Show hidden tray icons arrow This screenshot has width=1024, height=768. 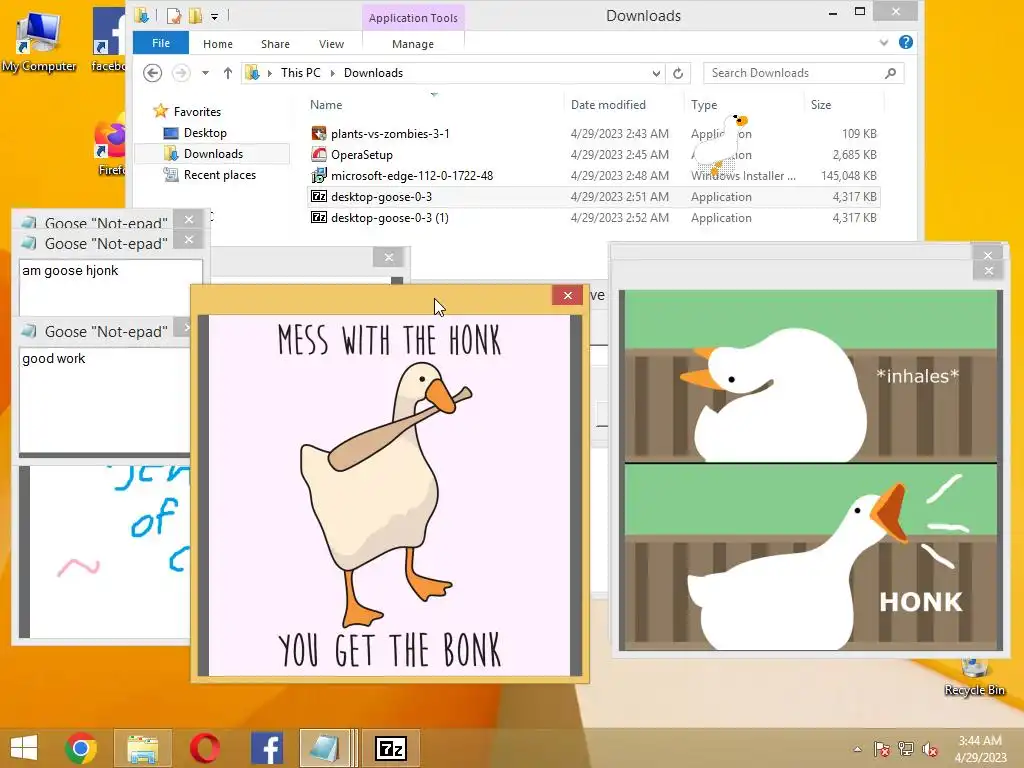[x=857, y=749]
